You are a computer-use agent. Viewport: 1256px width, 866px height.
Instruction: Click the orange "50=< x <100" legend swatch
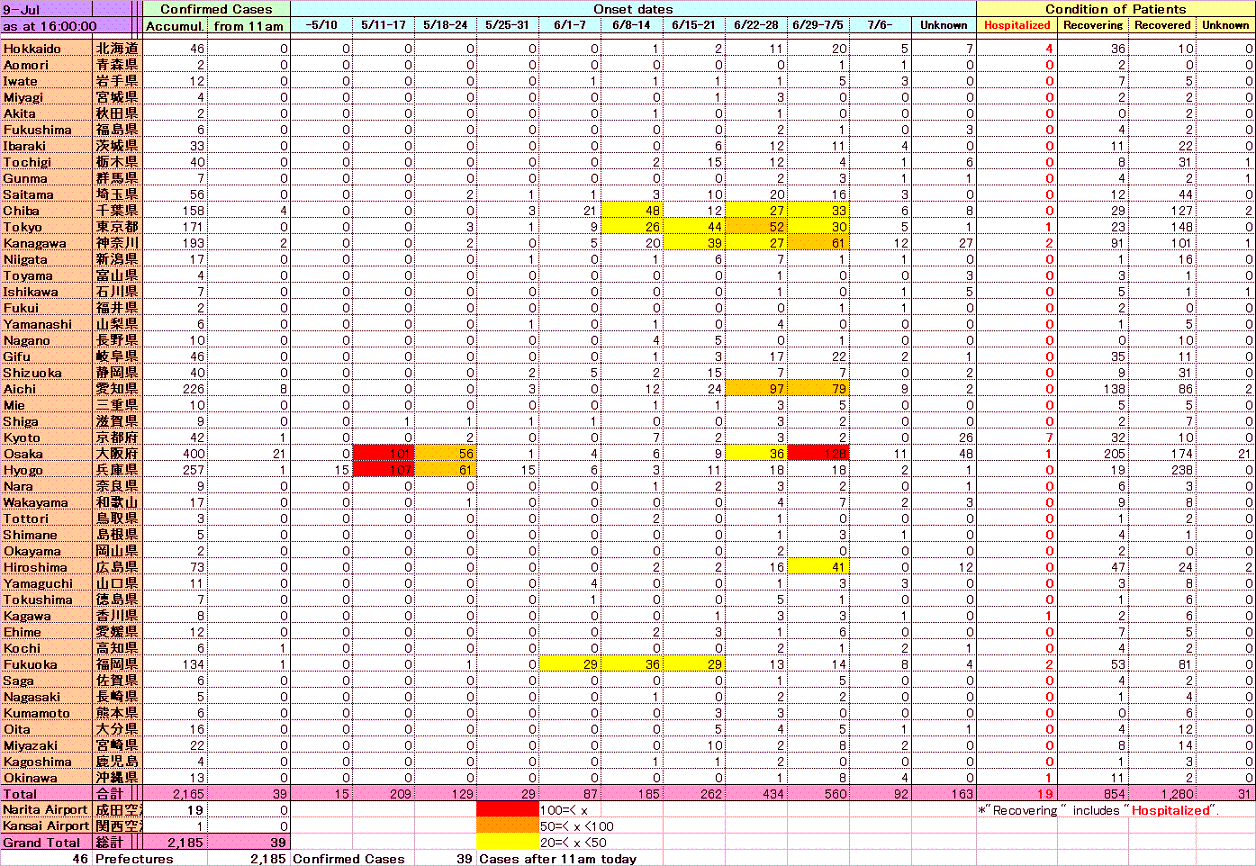pyautogui.click(x=508, y=826)
